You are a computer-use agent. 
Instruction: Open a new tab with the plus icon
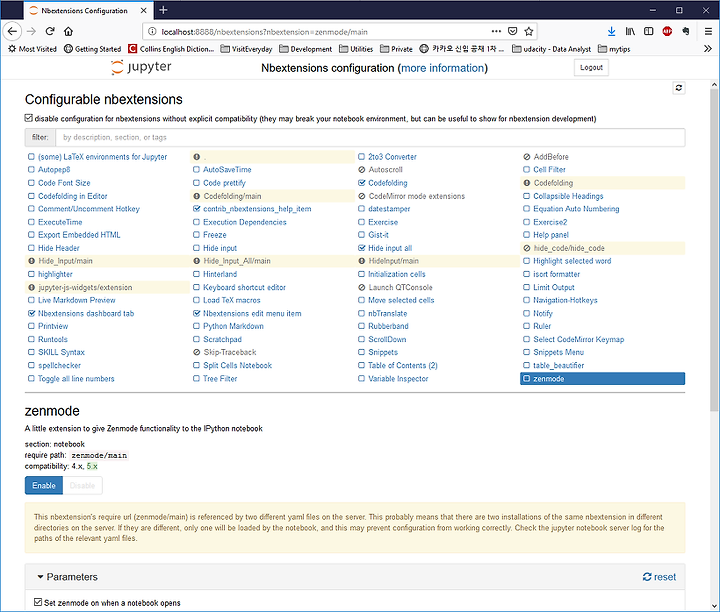(163, 10)
